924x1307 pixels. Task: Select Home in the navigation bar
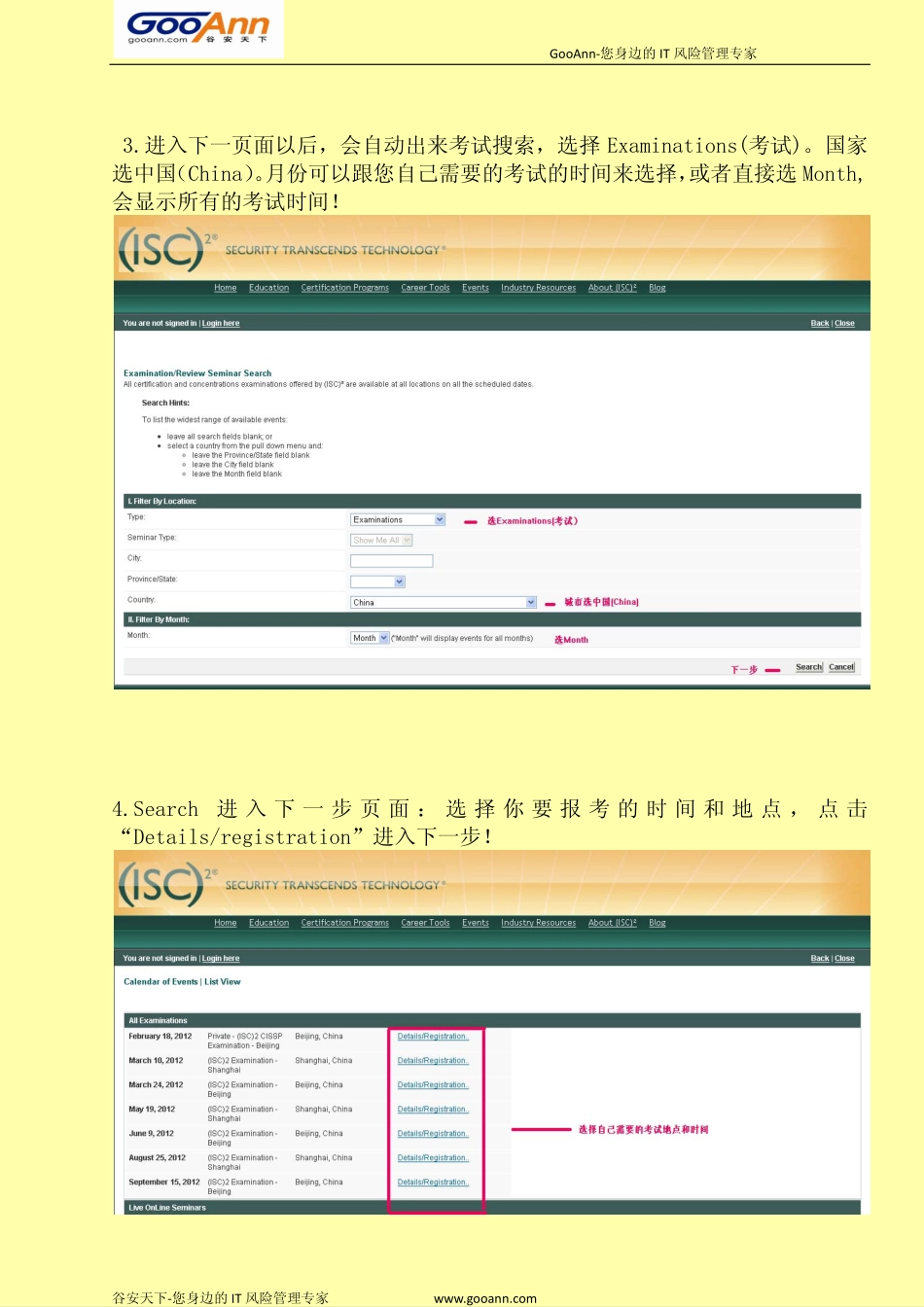pyautogui.click(x=225, y=288)
